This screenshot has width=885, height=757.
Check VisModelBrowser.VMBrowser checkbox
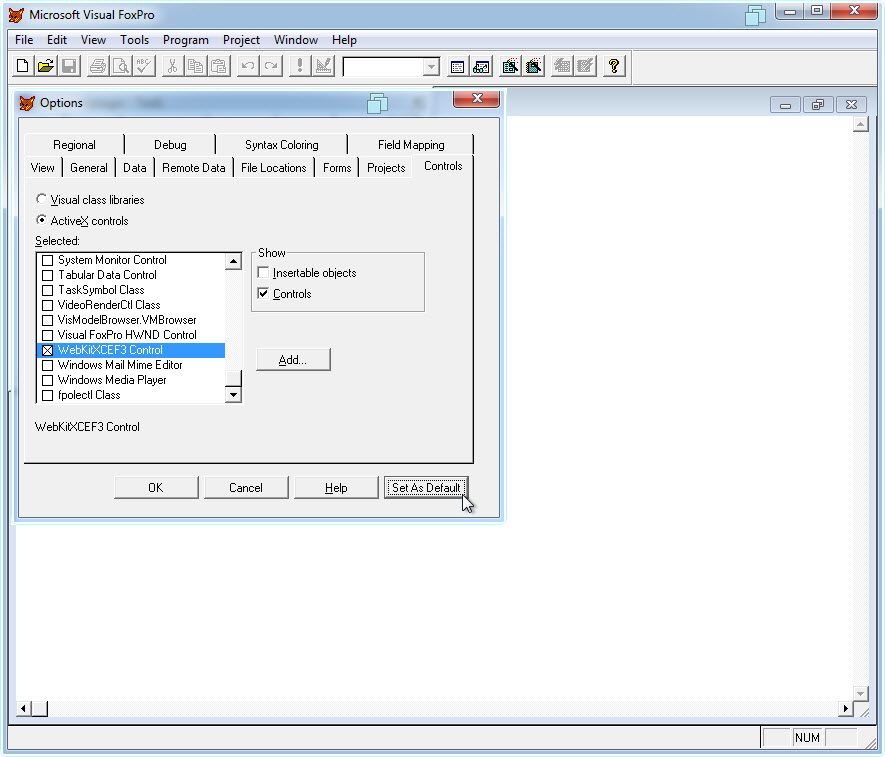48,320
